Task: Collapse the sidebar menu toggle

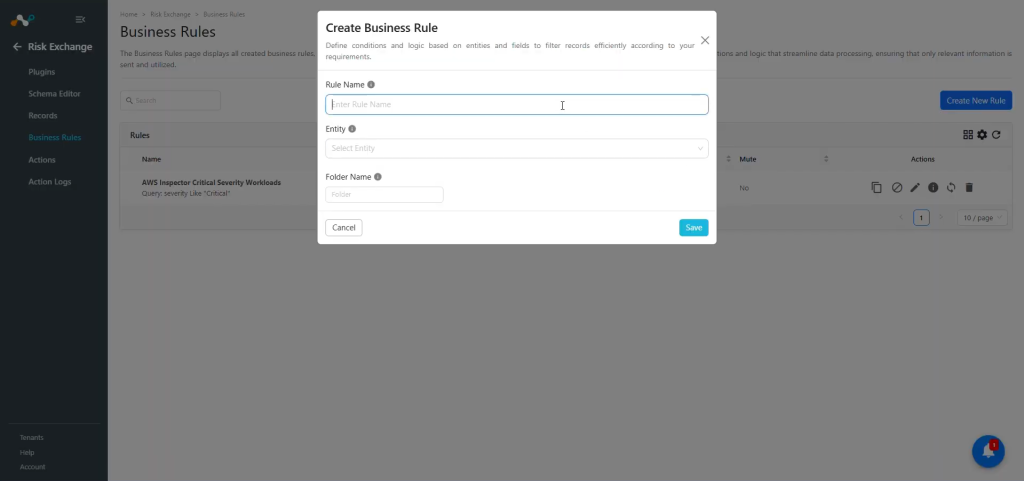Action: [80, 20]
